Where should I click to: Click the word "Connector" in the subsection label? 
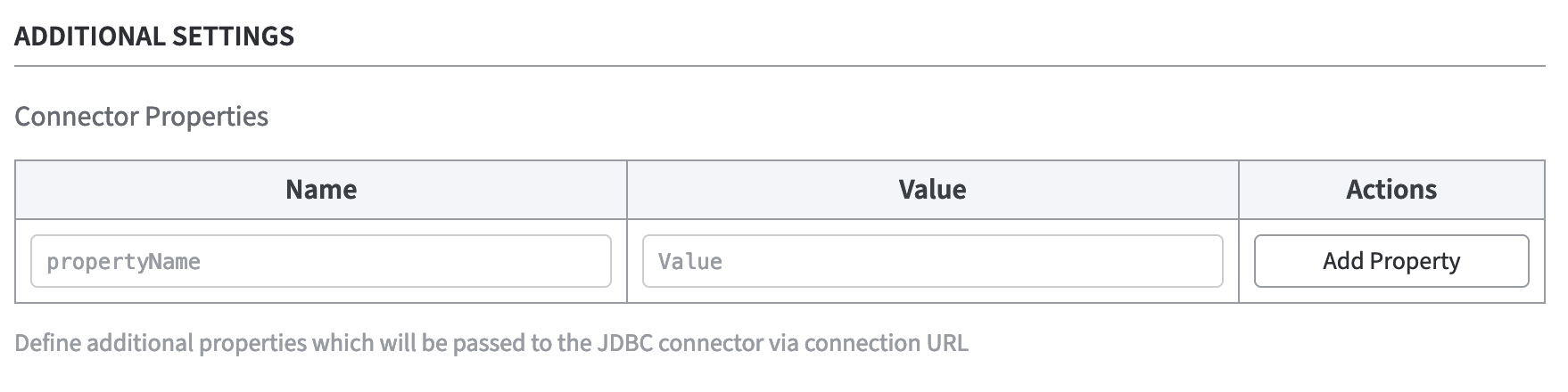tap(77, 117)
